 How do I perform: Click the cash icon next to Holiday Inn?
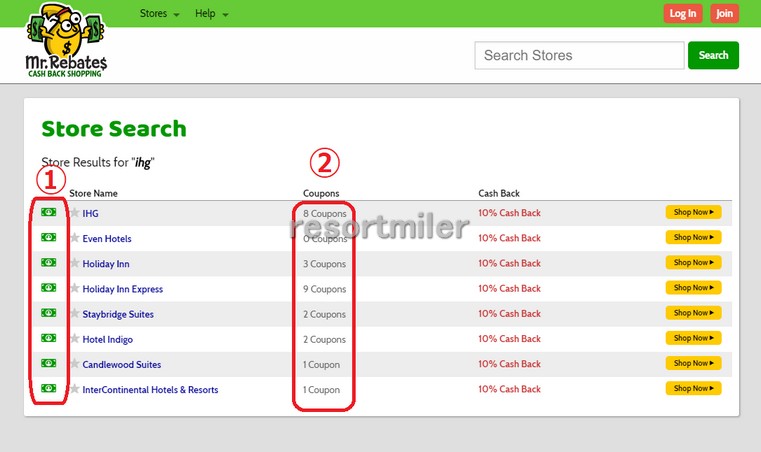(48, 263)
